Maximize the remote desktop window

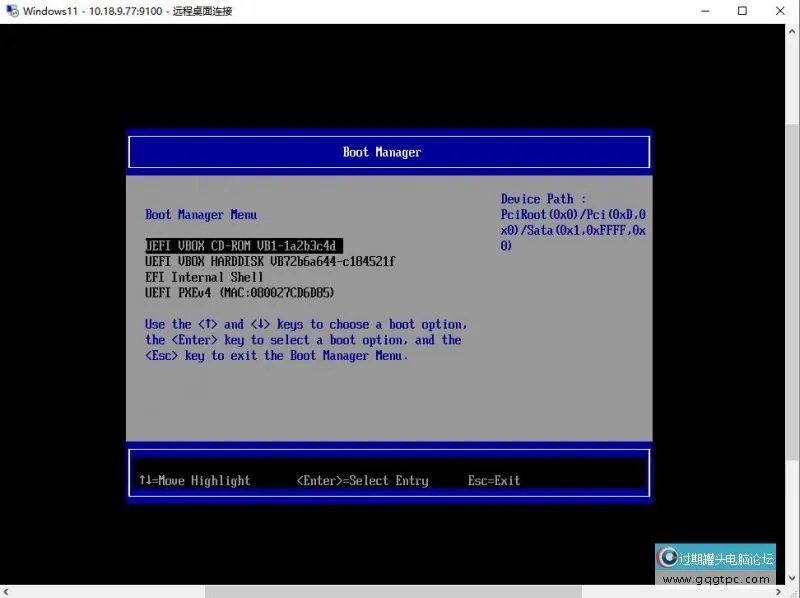(742, 11)
